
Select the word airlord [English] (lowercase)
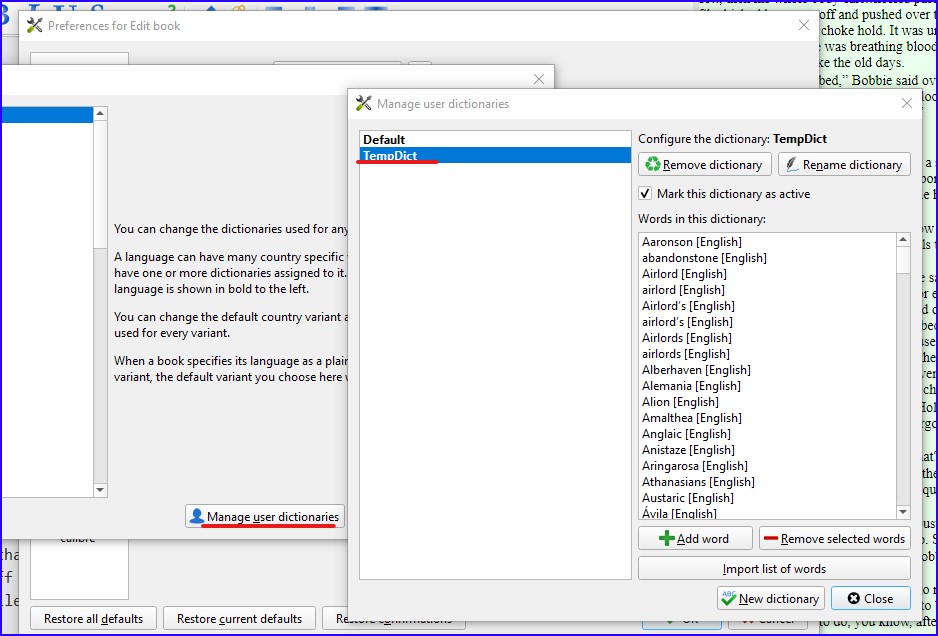[683, 290]
